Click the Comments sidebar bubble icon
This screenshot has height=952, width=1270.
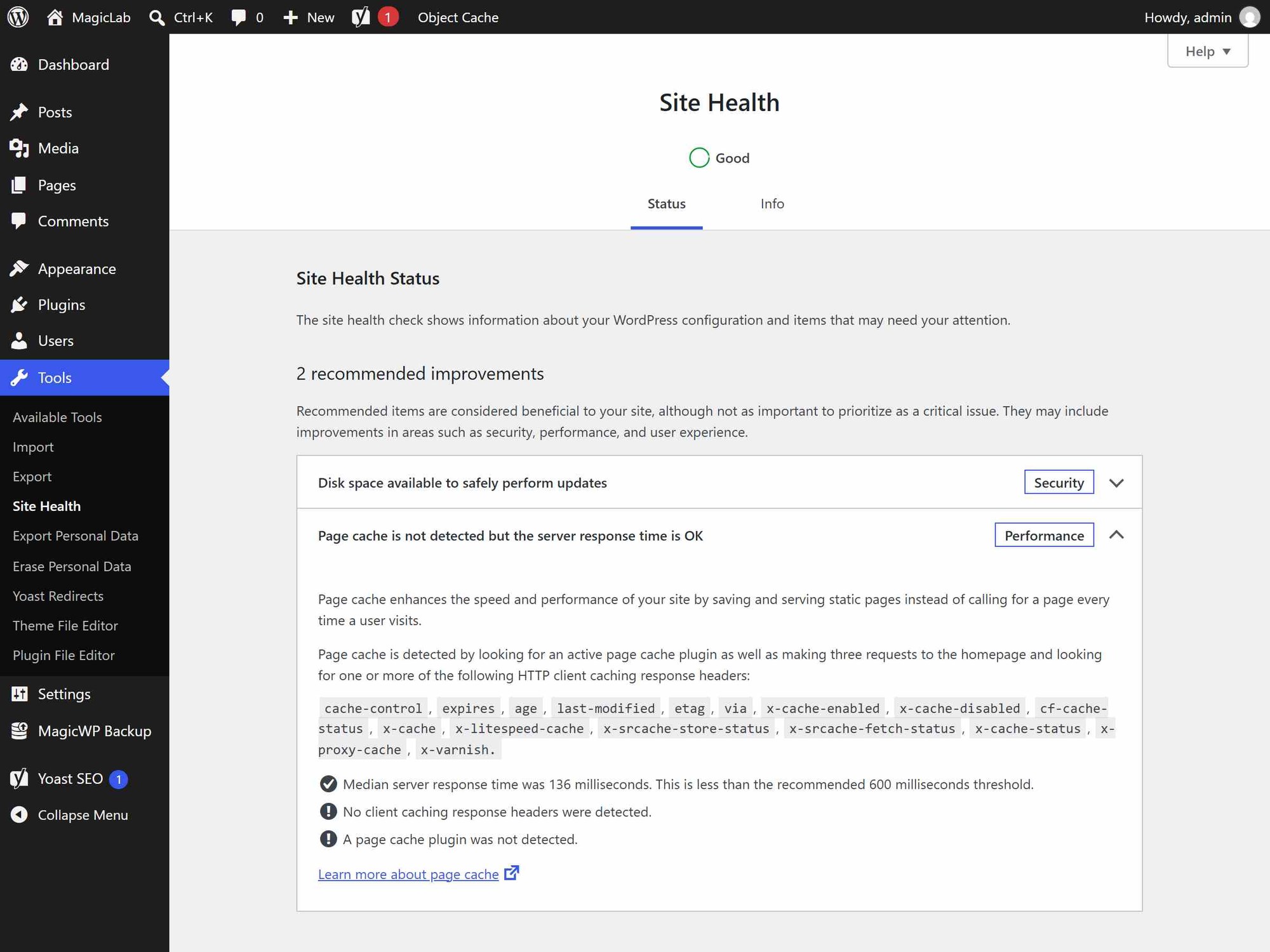click(19, 221)
